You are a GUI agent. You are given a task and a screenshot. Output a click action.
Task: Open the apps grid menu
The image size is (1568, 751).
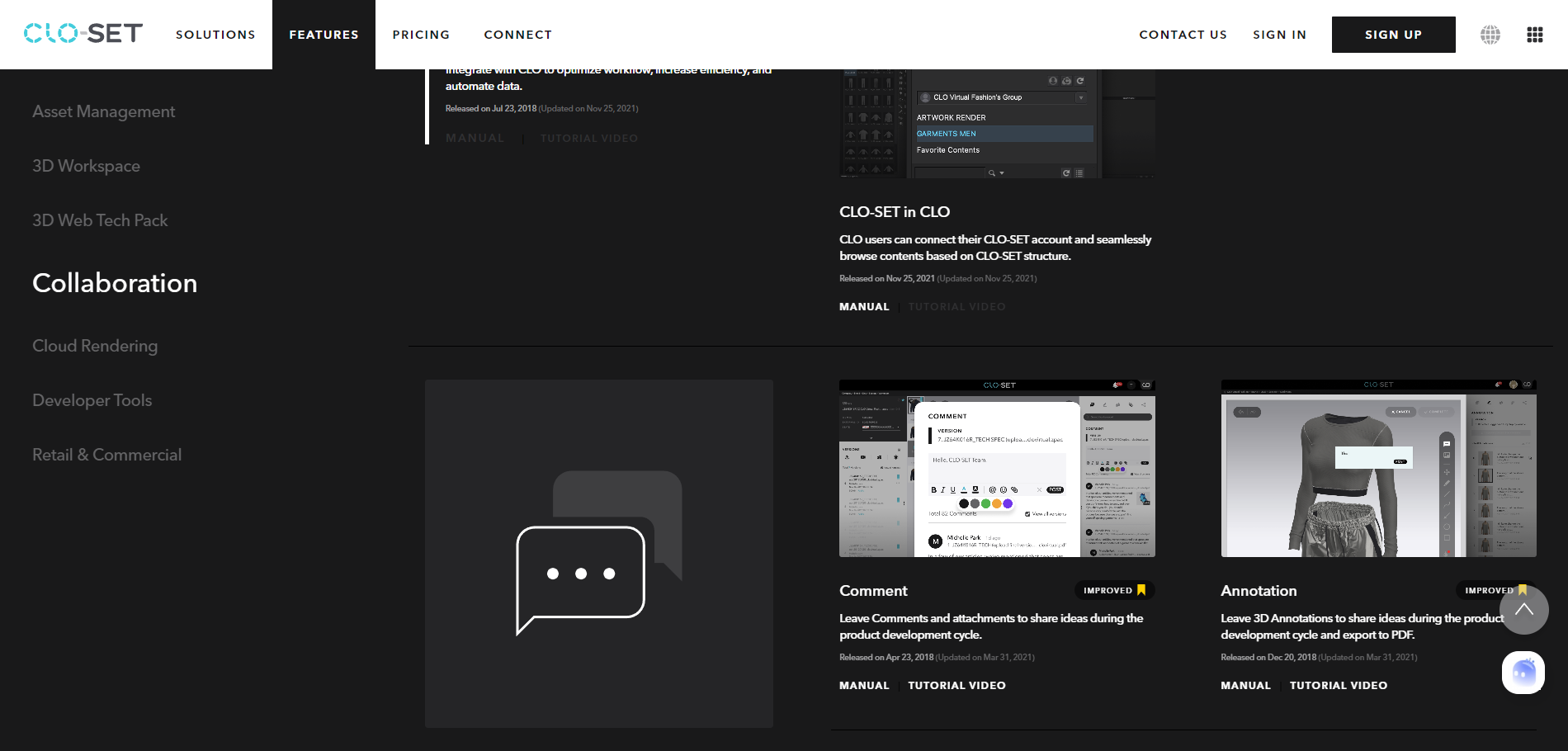[1534, 35]
